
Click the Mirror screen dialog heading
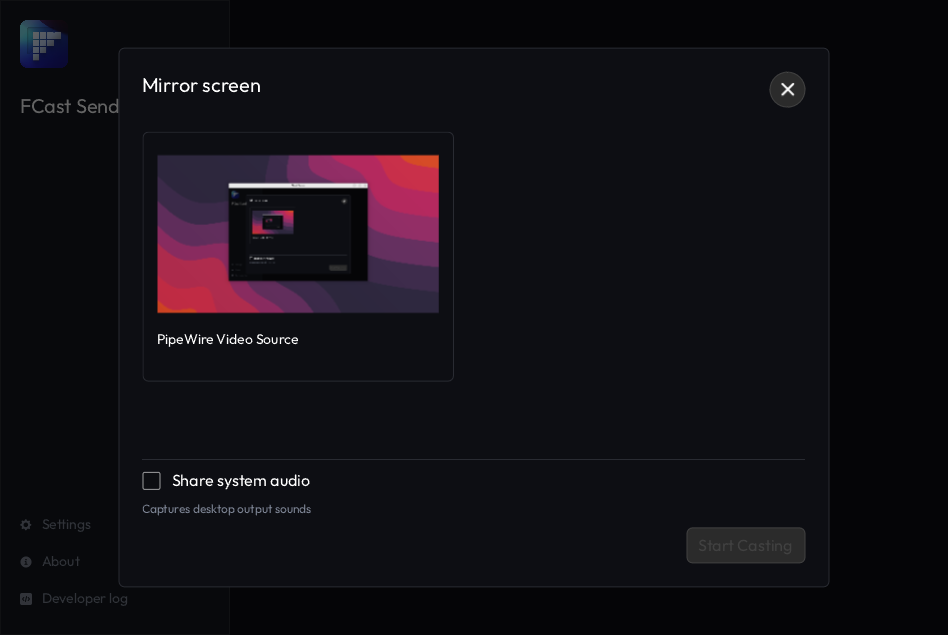(x=201, y=85)
